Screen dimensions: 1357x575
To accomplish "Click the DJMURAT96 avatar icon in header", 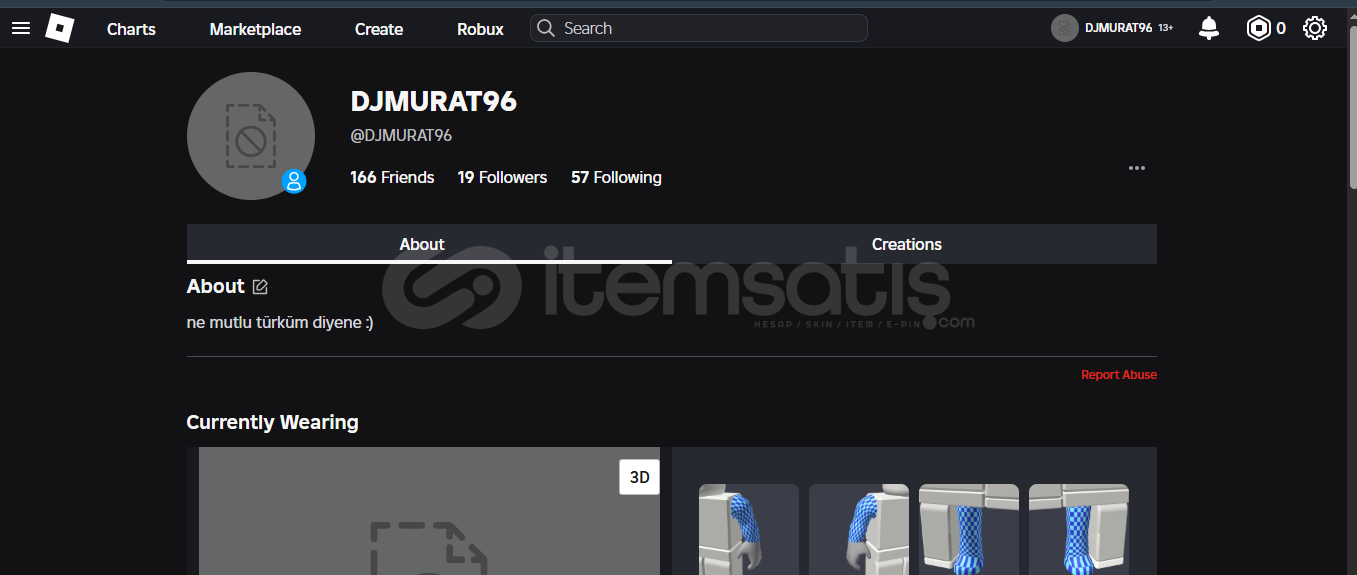I will [1064, 29].
